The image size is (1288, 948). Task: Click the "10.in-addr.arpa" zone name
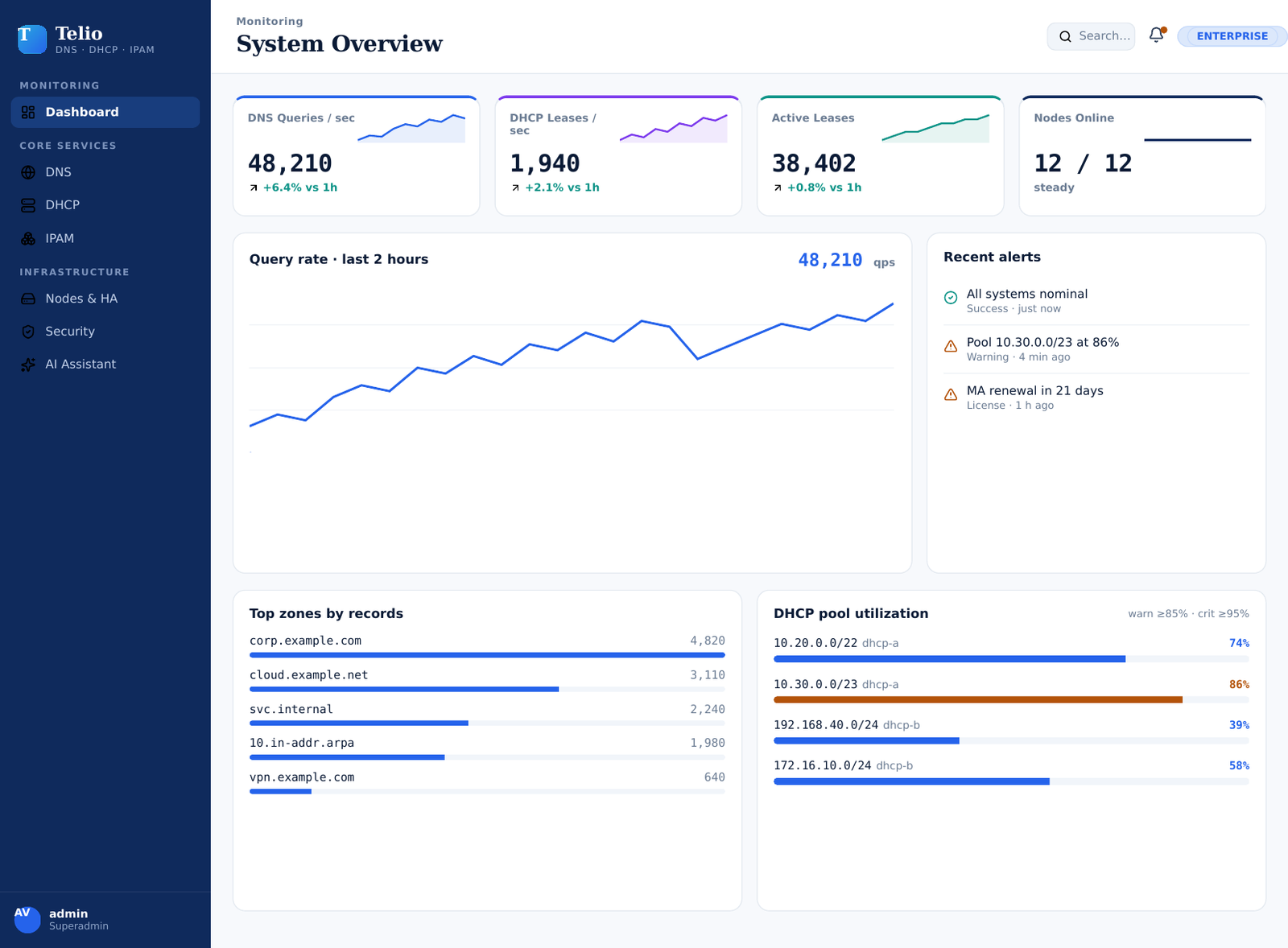click(302, 743)
